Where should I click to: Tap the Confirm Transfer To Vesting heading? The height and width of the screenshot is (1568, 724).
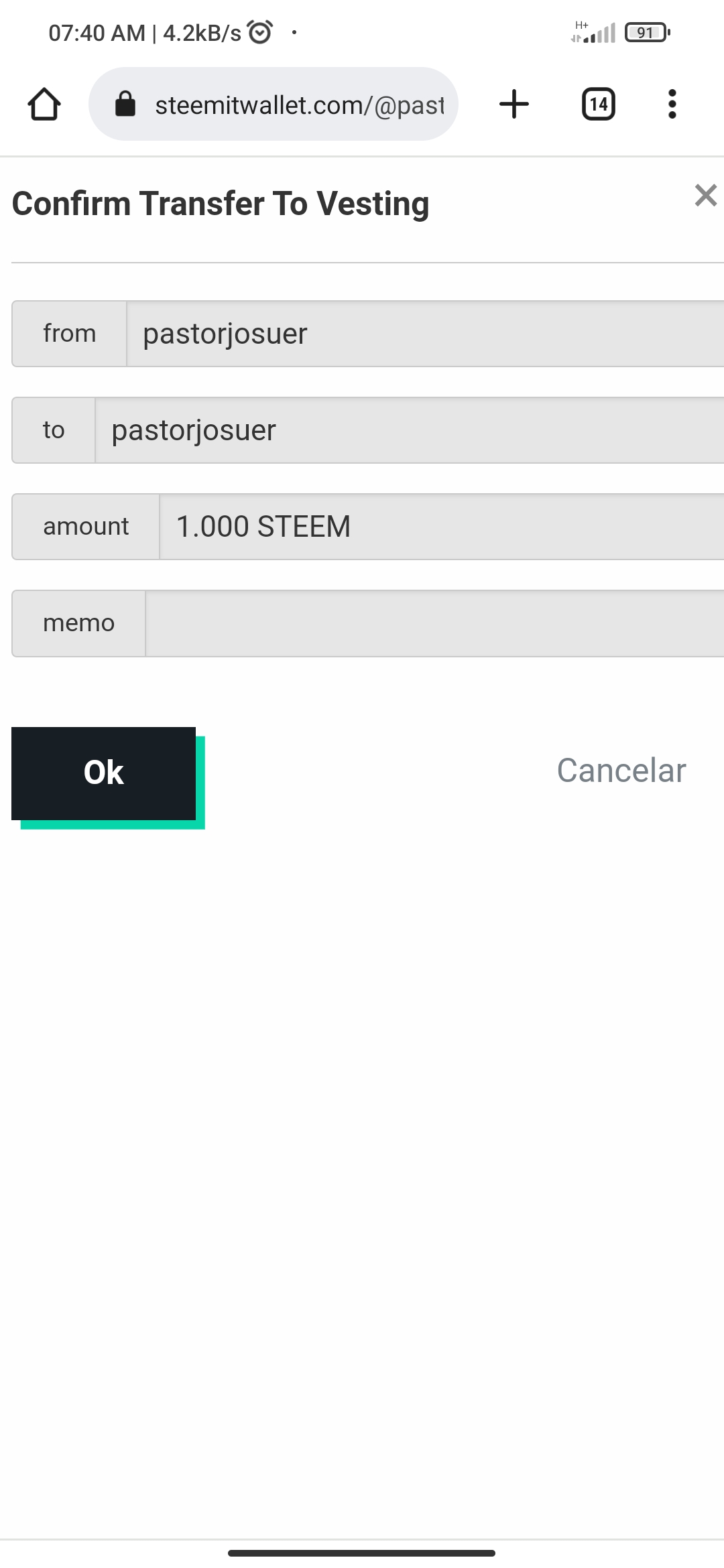pos(221,204)
